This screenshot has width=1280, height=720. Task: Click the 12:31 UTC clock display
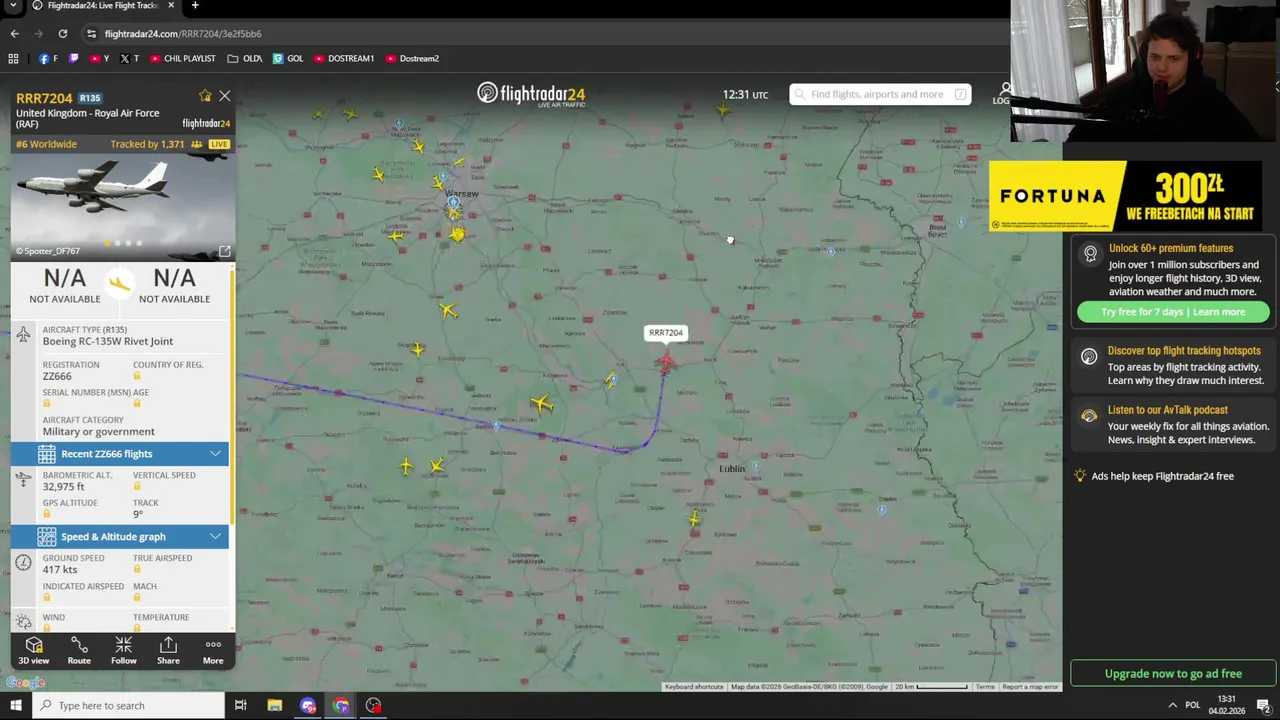click(x=745, y=95)
